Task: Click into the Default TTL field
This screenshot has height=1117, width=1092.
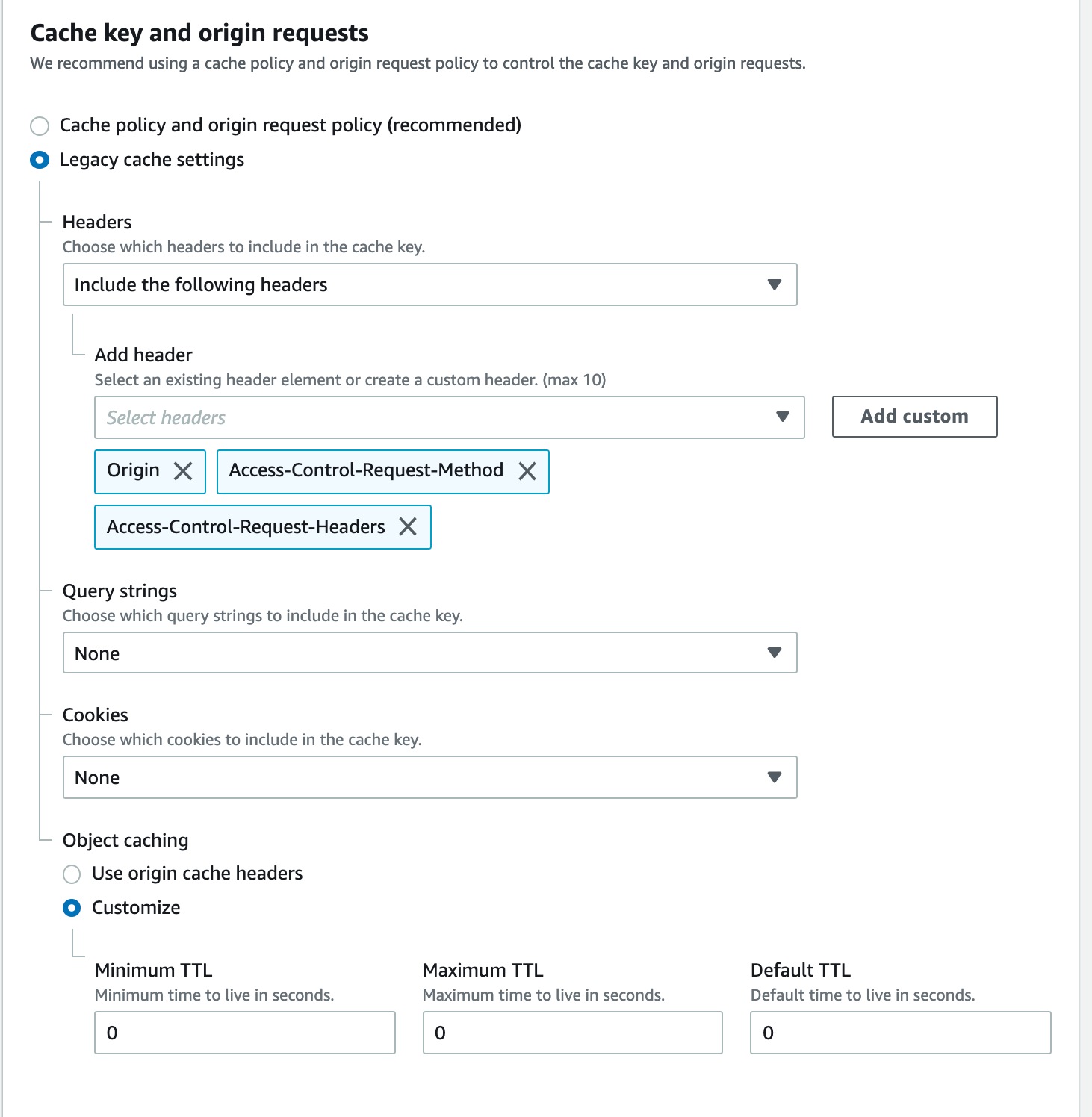Action: pyautogui.click(x=900, y=1033)
